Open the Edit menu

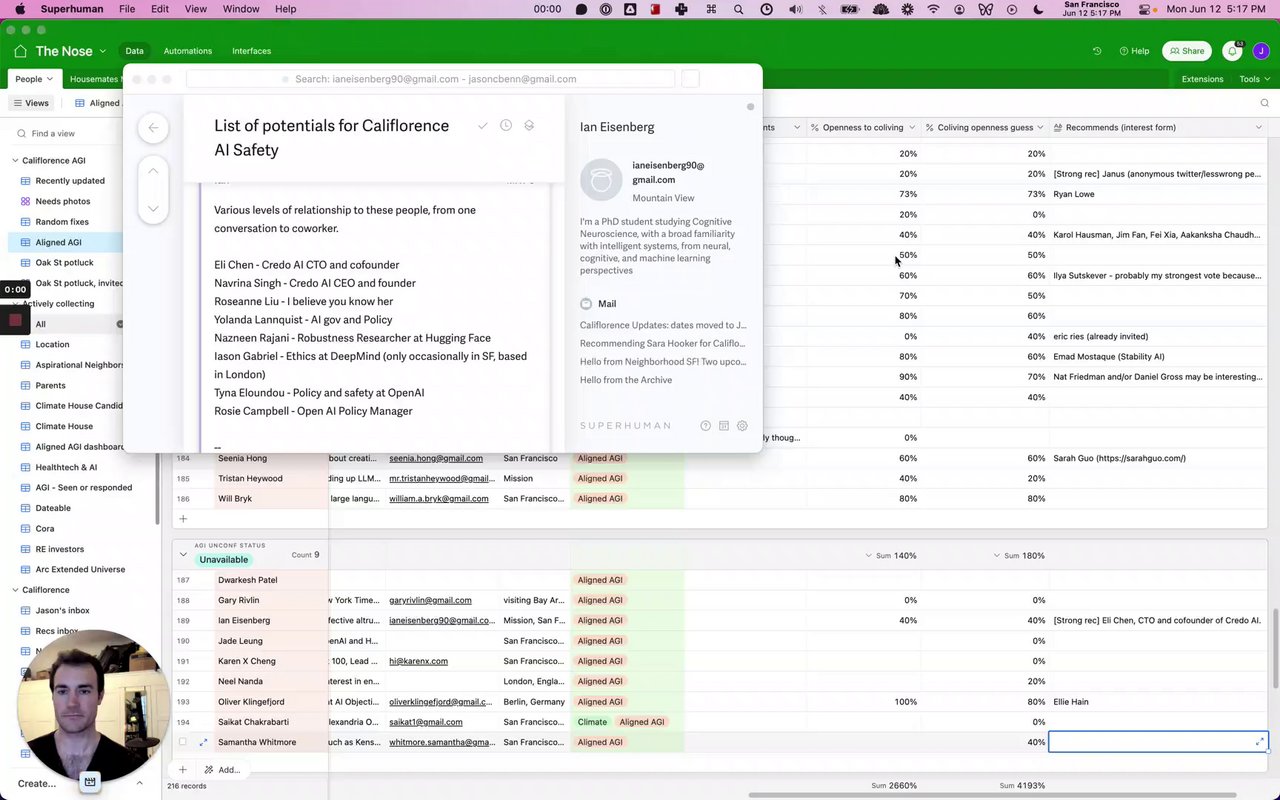(160, 9)
